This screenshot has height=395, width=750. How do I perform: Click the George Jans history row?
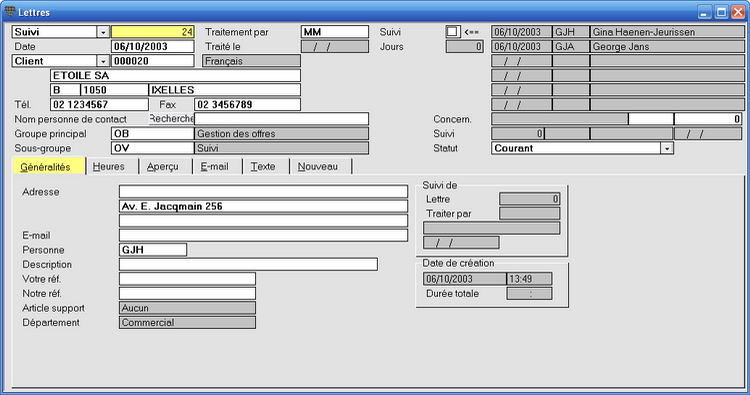[x=618, y=46]
